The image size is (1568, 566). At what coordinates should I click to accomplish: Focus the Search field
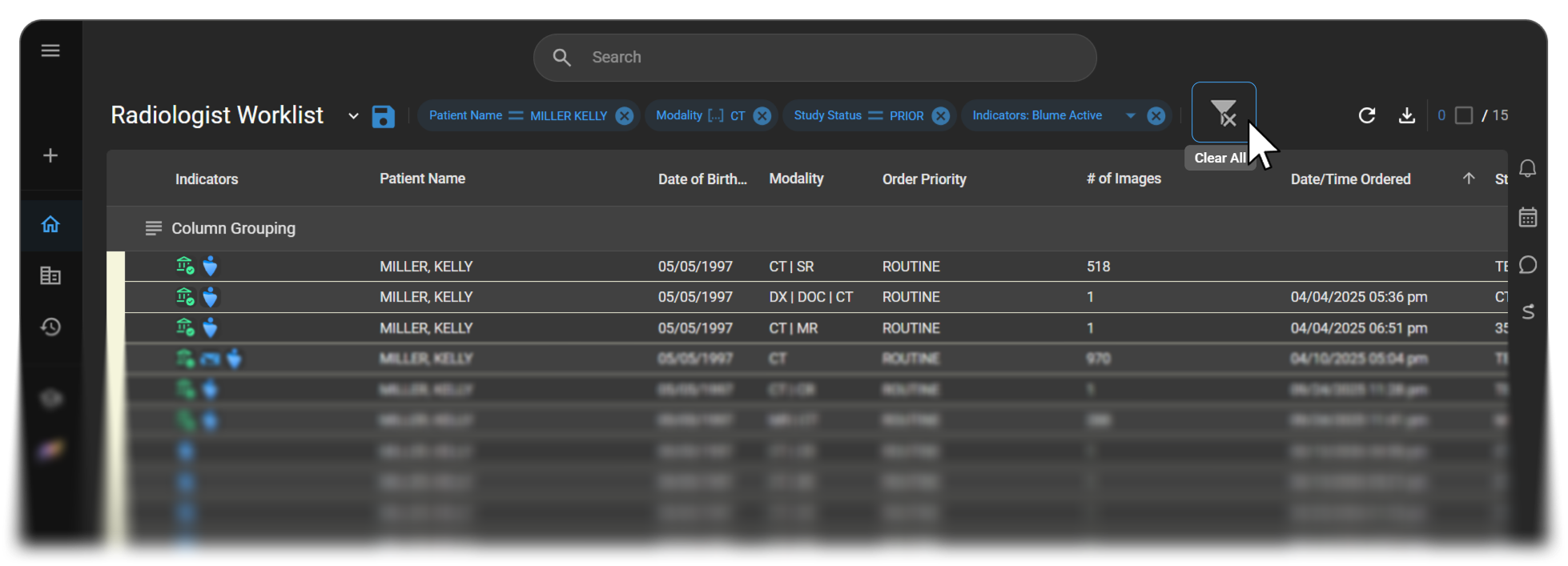click(815, 58)
